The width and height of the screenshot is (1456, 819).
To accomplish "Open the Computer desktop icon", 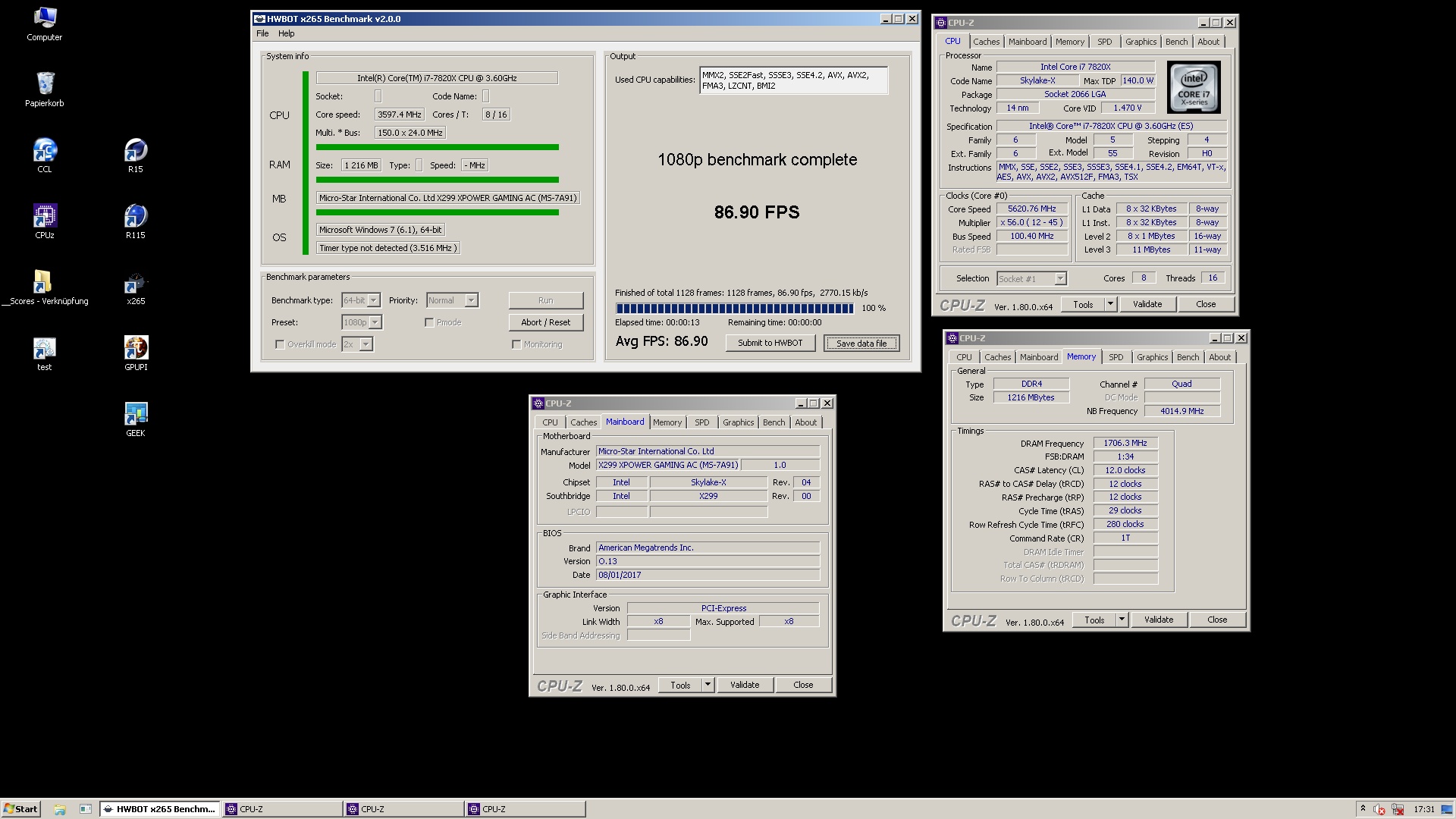I will point(44,24).
